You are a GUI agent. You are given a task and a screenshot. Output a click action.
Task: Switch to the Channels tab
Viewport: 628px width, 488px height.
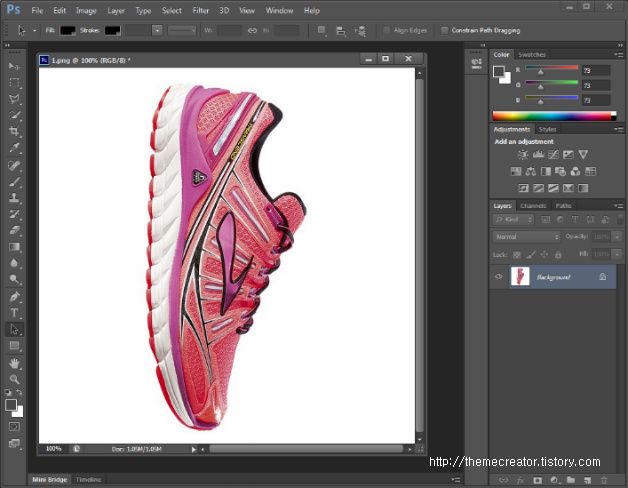click(533, 206)
